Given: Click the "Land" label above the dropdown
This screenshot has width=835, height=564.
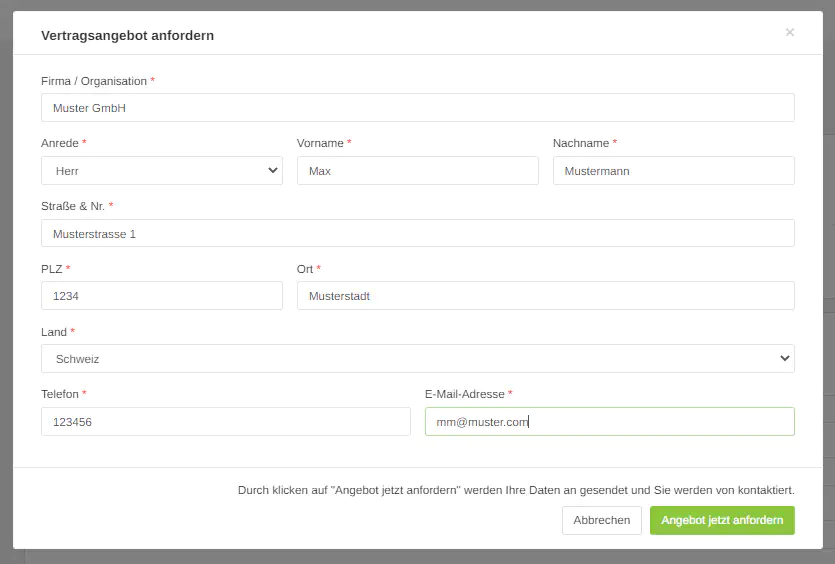Looking at the screenshot, I should click(54, 332).
